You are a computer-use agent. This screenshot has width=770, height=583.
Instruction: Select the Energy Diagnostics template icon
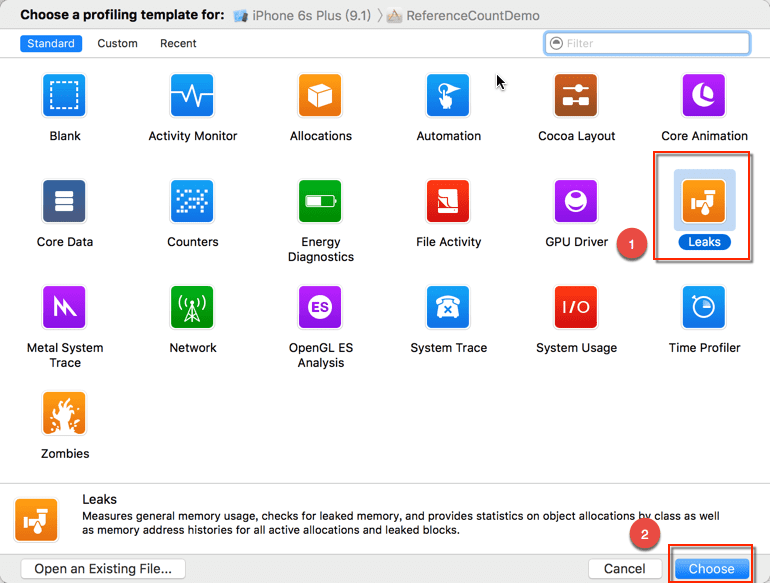320,201
